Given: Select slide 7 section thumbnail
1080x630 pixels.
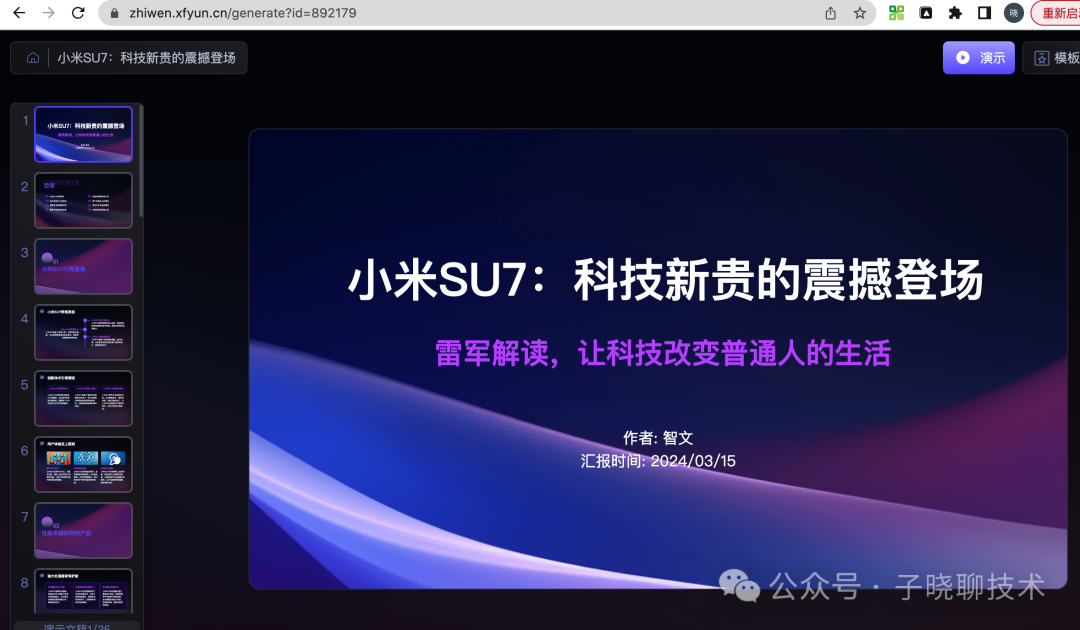Looking at the screenshot, I should pyautogui.click(x=83, y=530).
